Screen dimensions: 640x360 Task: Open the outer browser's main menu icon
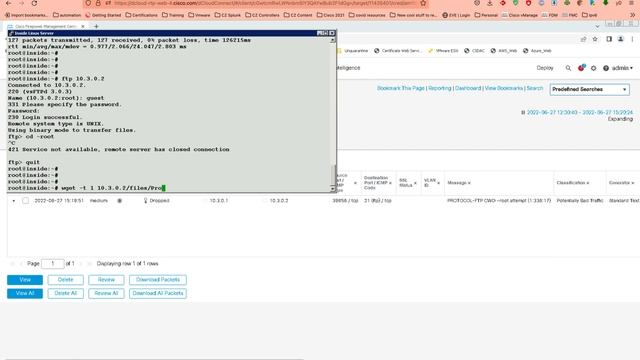(632, 3)
